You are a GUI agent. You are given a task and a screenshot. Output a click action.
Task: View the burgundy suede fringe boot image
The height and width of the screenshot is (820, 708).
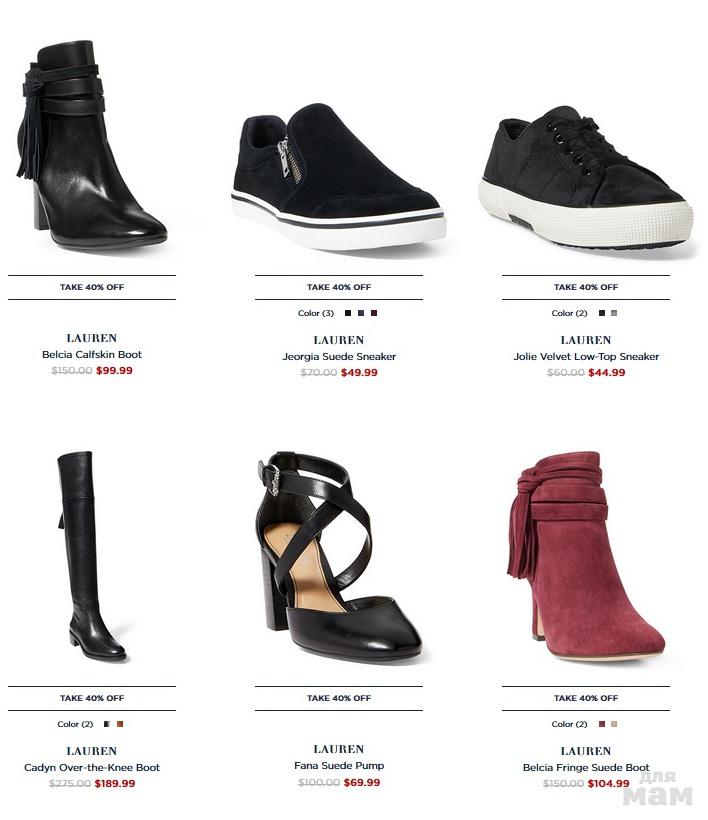tap(586, 555)
